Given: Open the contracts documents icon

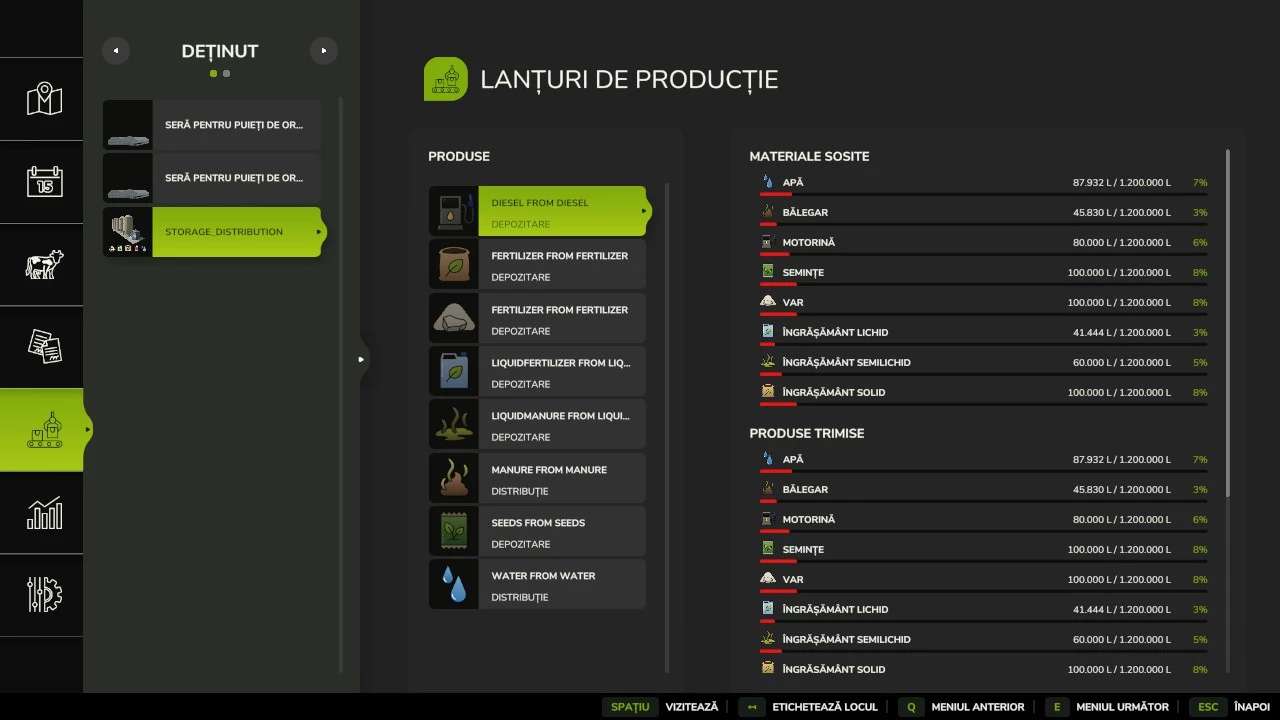Looking at the screenshot, I should [x=44, y=346].
